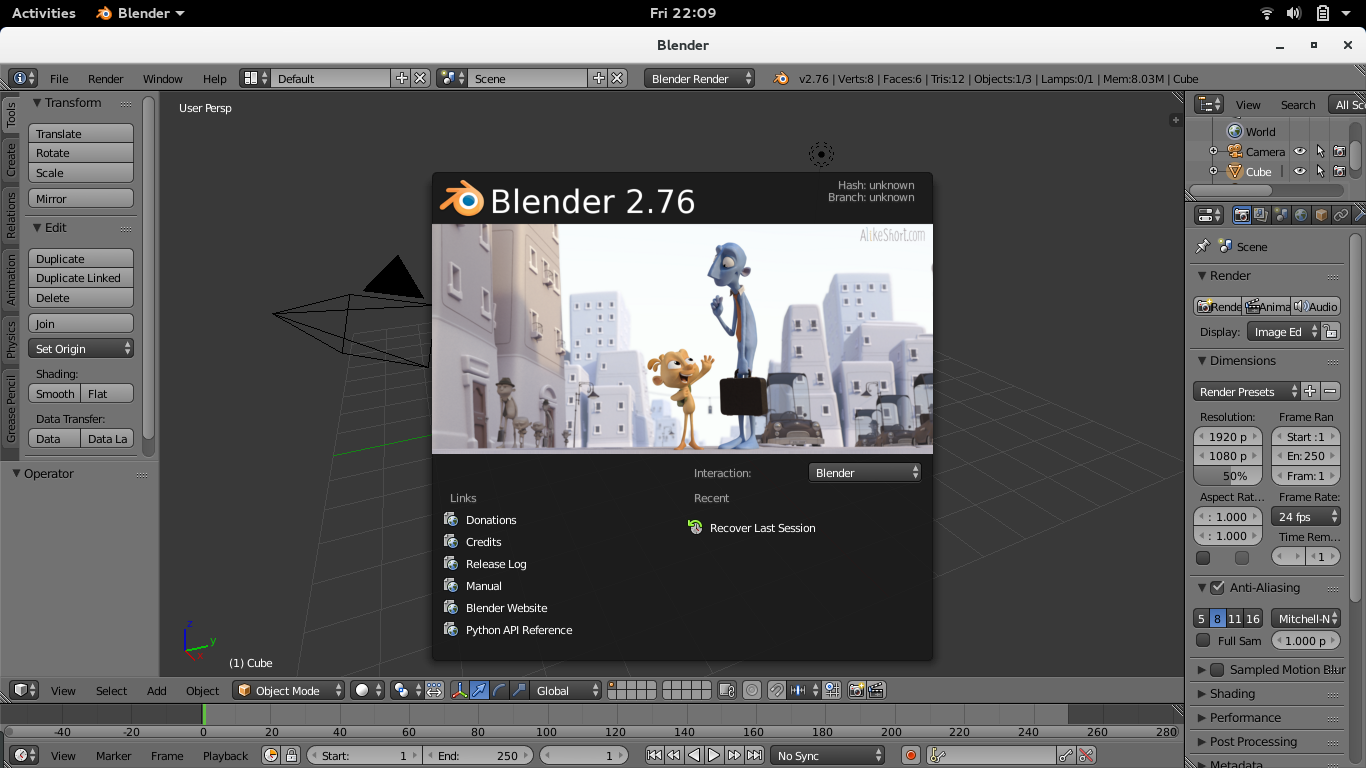Apply Smooth shading
The image size is (1366, 768).
[x=55, y=394]
